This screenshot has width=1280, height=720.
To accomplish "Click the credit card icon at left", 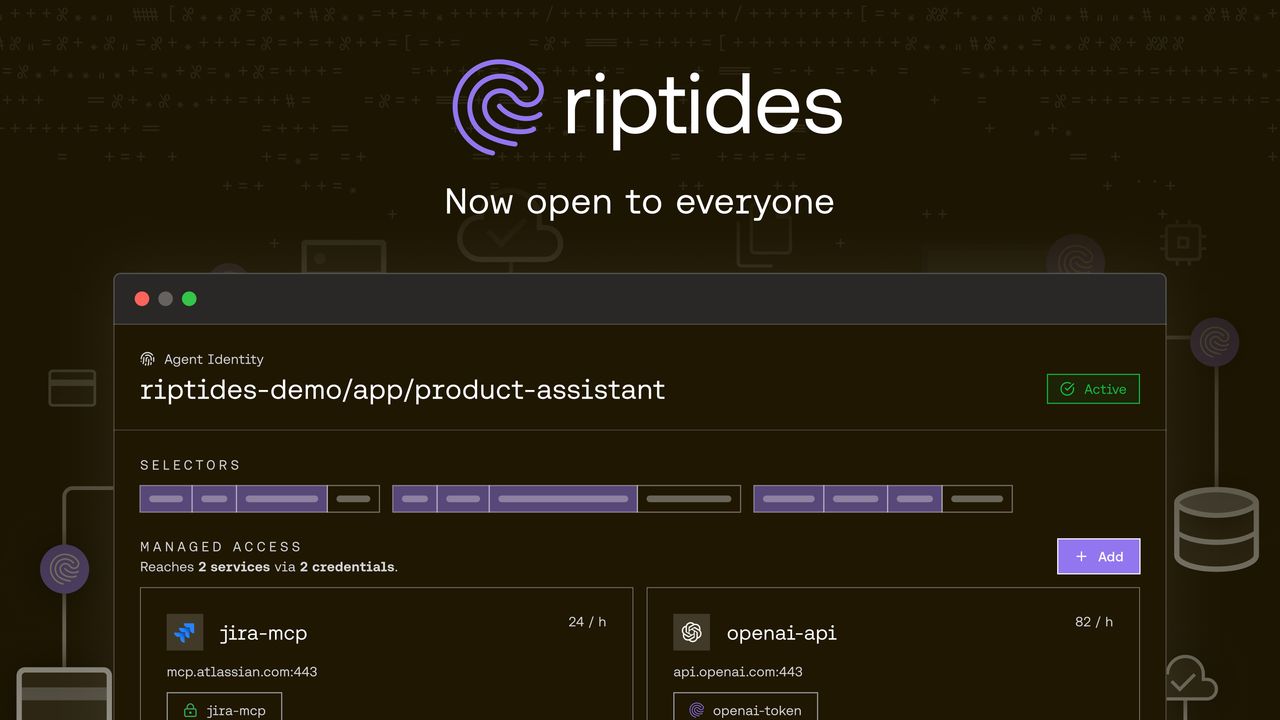I will coord(72,388).
